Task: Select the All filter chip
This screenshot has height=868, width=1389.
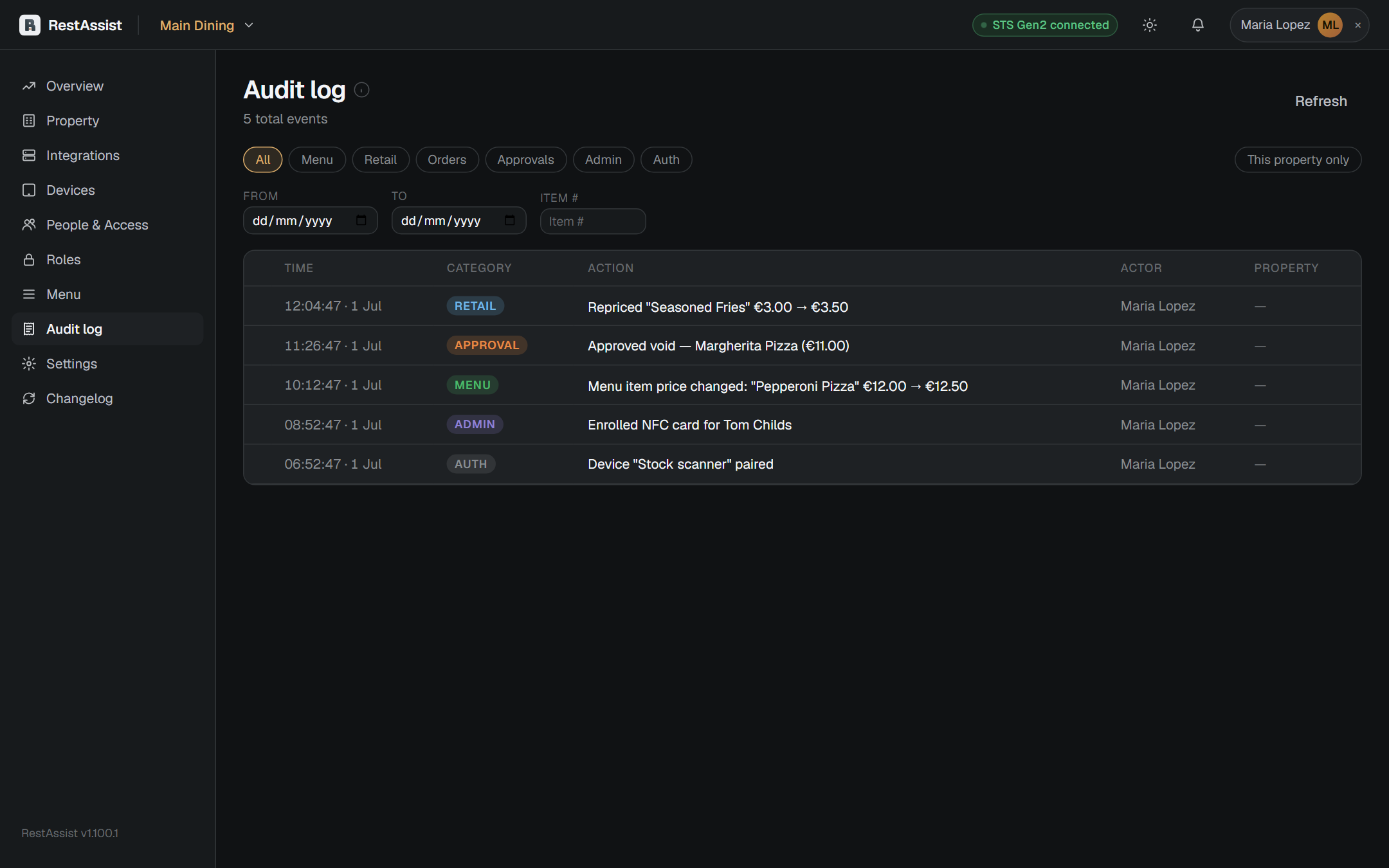Action: coord(263,159)
